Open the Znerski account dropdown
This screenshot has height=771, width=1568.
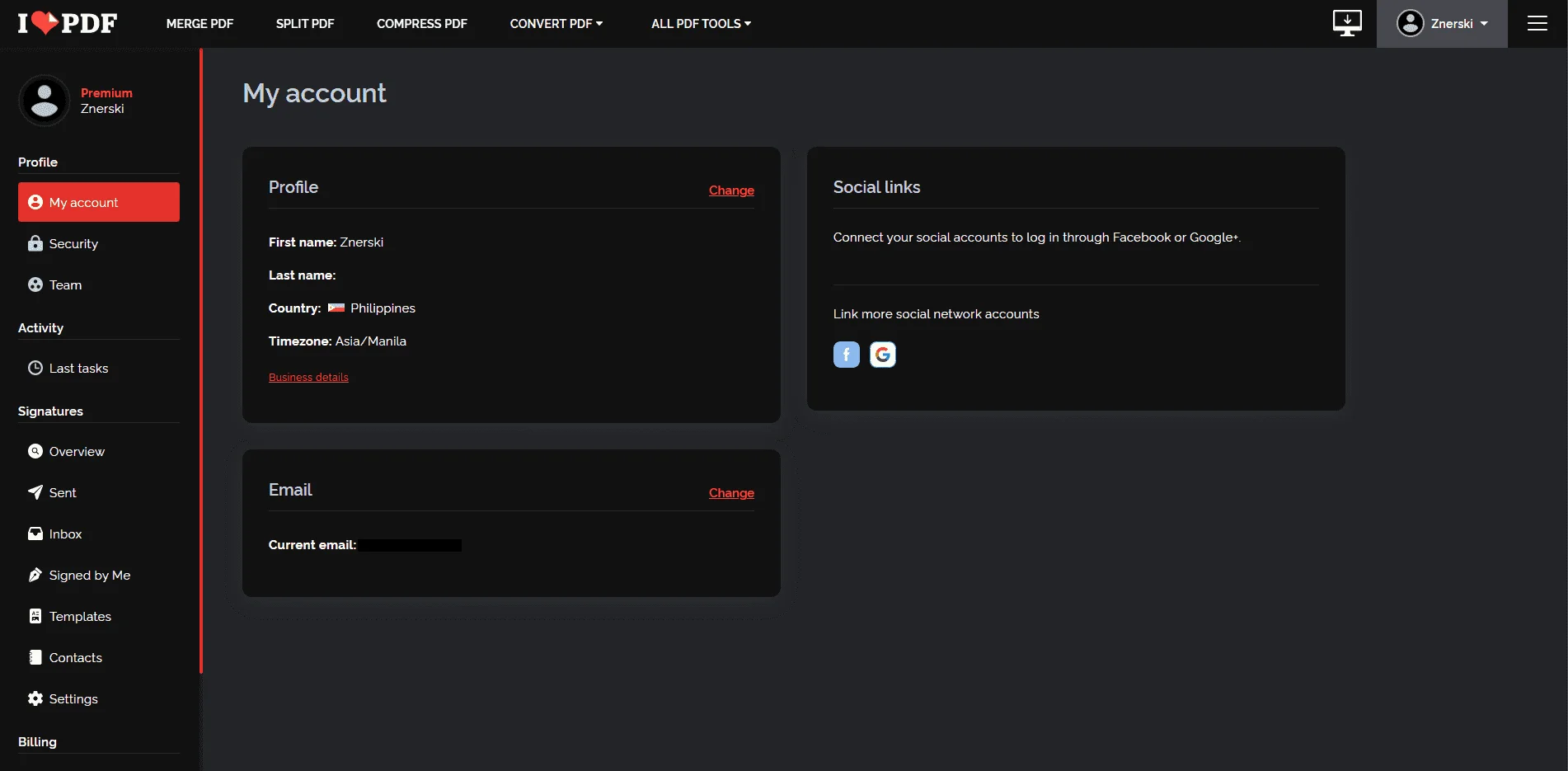(1442, 23)
